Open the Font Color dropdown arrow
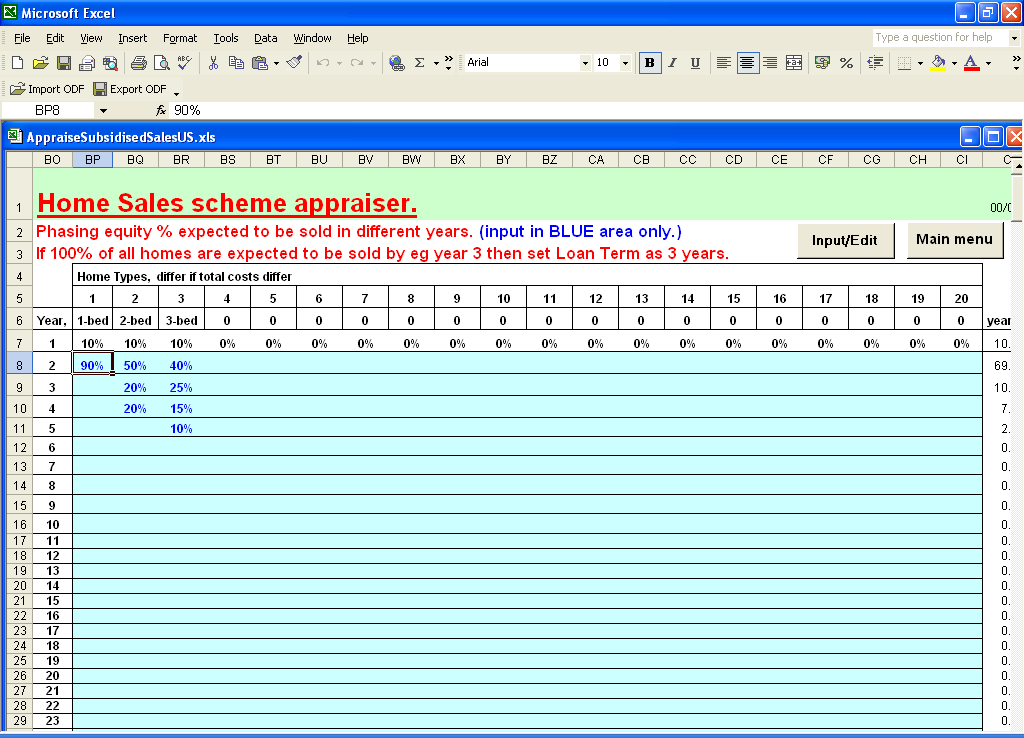The image size is (1024, 738). point(988,63)
